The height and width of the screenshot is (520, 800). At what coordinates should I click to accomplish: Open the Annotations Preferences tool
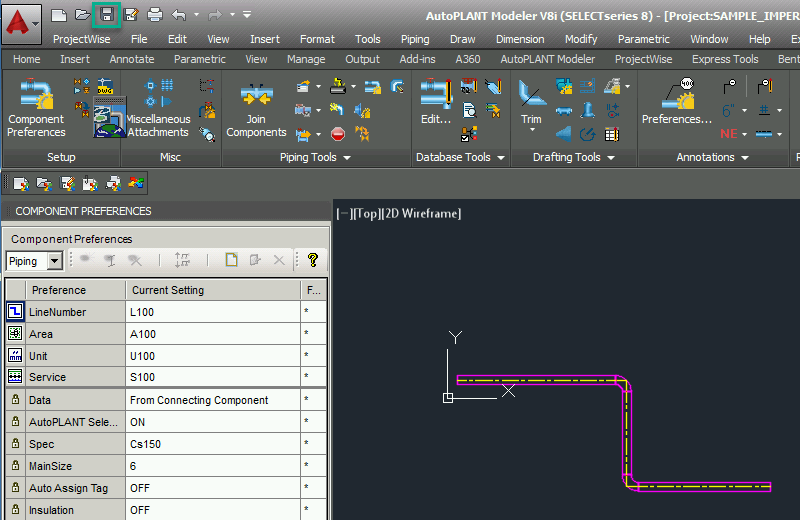pos(677,102)
